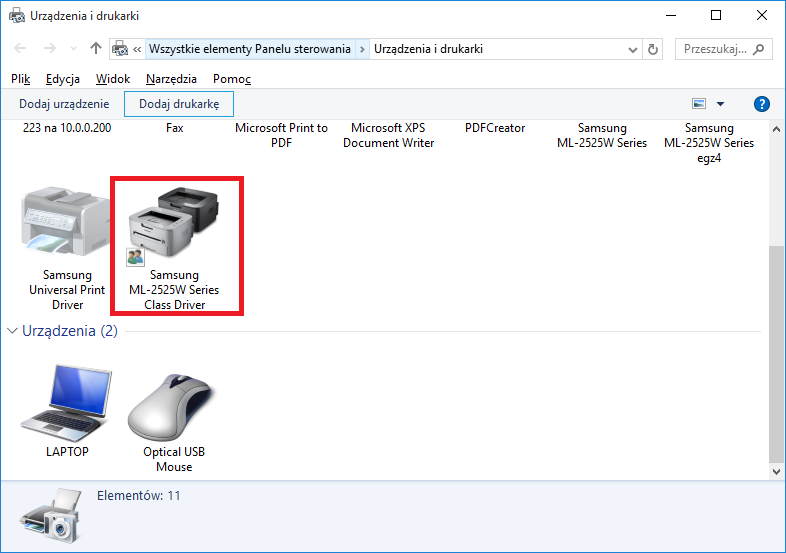This screenshot has height=553, width=786.
Task: Click the Elementów: 11 status text
Action: coord(138,496)
